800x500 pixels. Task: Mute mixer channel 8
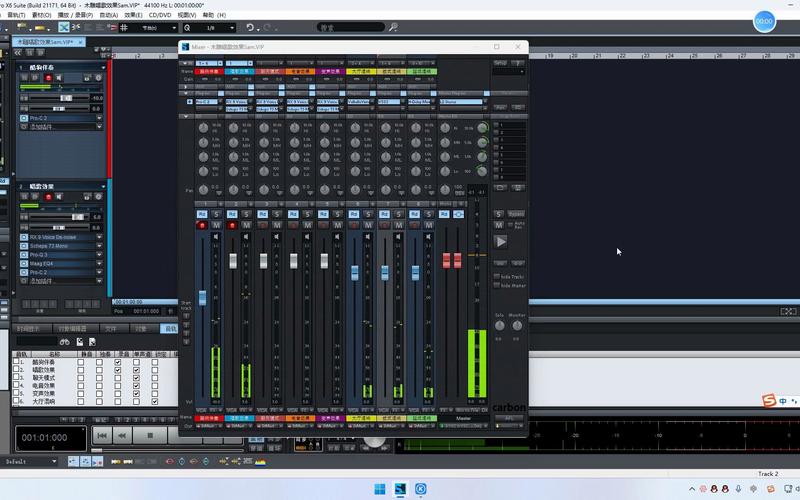429,225
